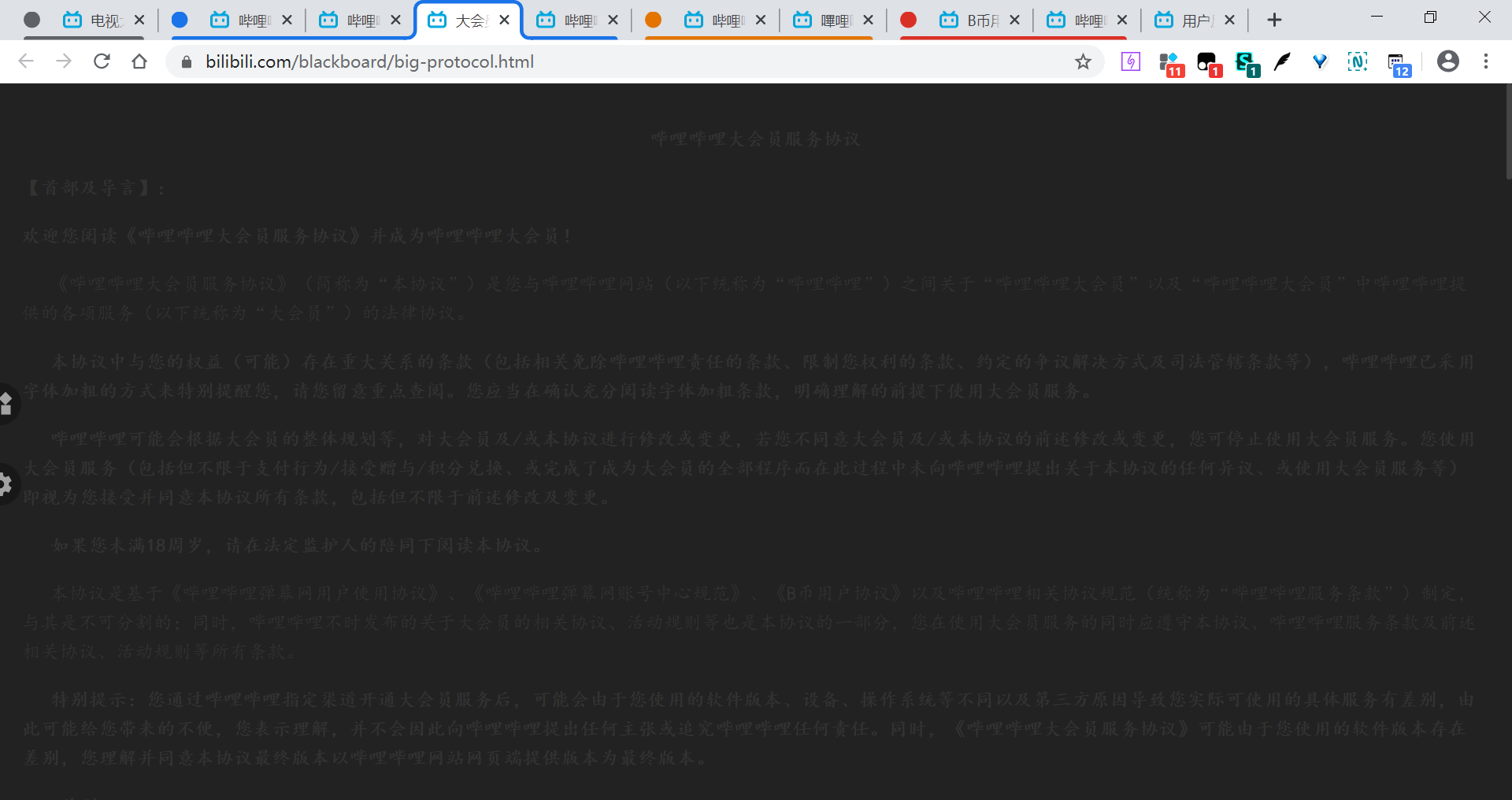Click the arrow overlay on the left edge

pyautogui.click(x=6, y=404)
